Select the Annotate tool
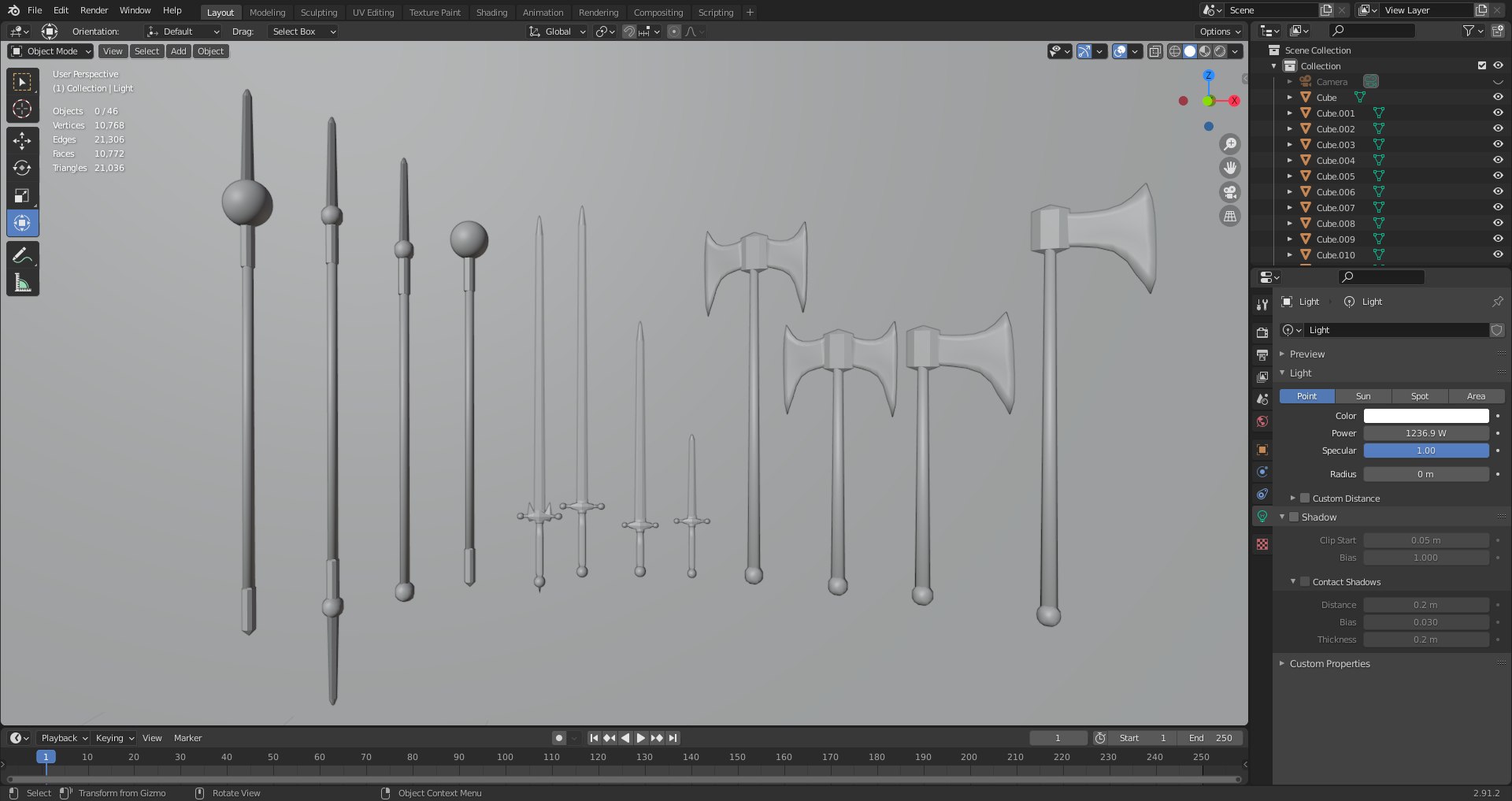Image resolution: width=1512 pixels, height=801 pixels. click(x=23, y=255)
